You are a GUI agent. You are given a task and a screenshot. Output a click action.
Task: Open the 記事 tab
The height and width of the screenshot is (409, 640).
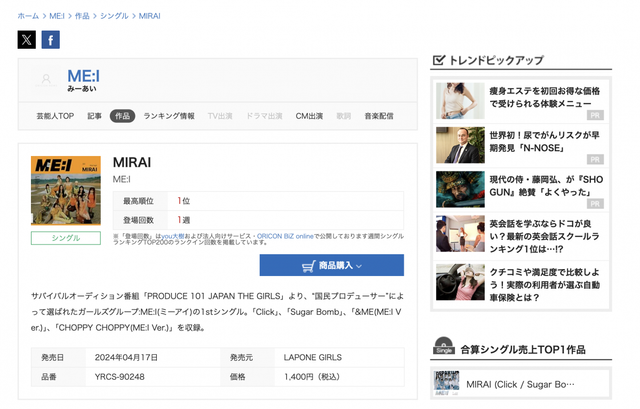tap(94, 116)
